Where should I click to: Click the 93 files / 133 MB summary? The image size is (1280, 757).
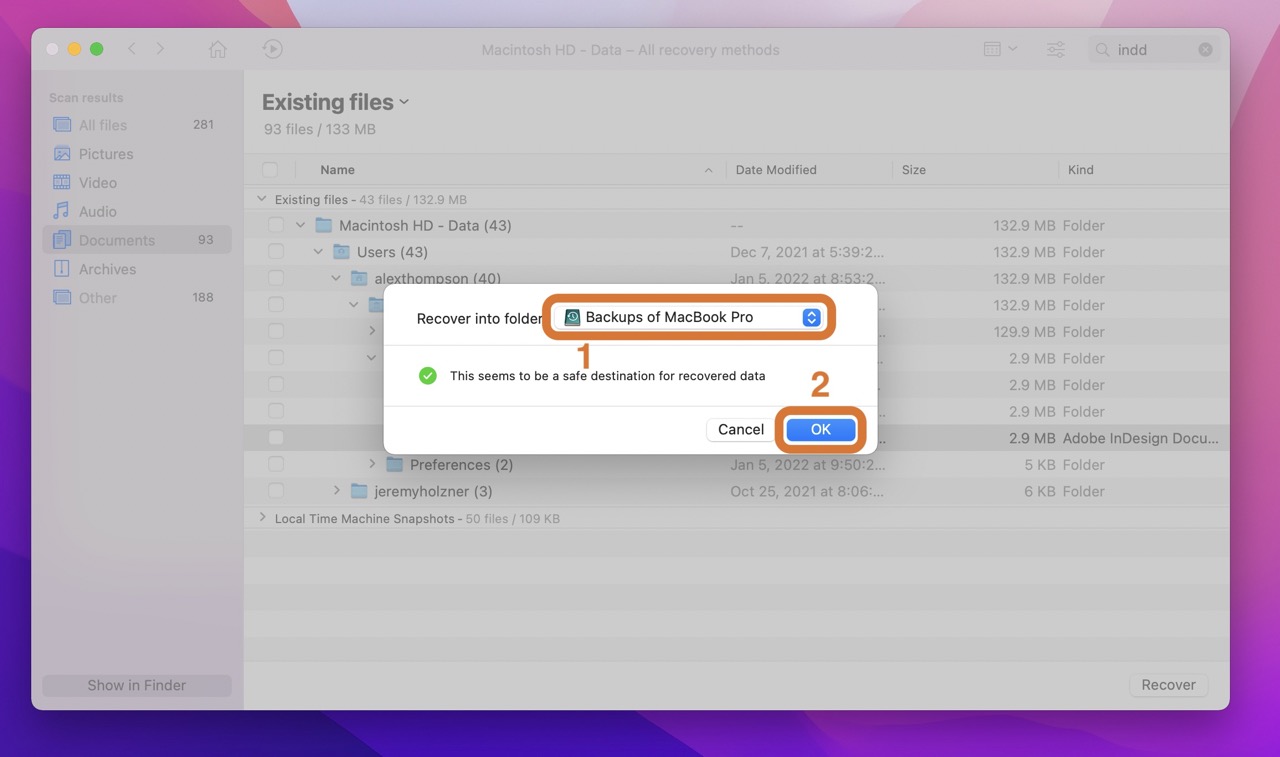point(319,129)
